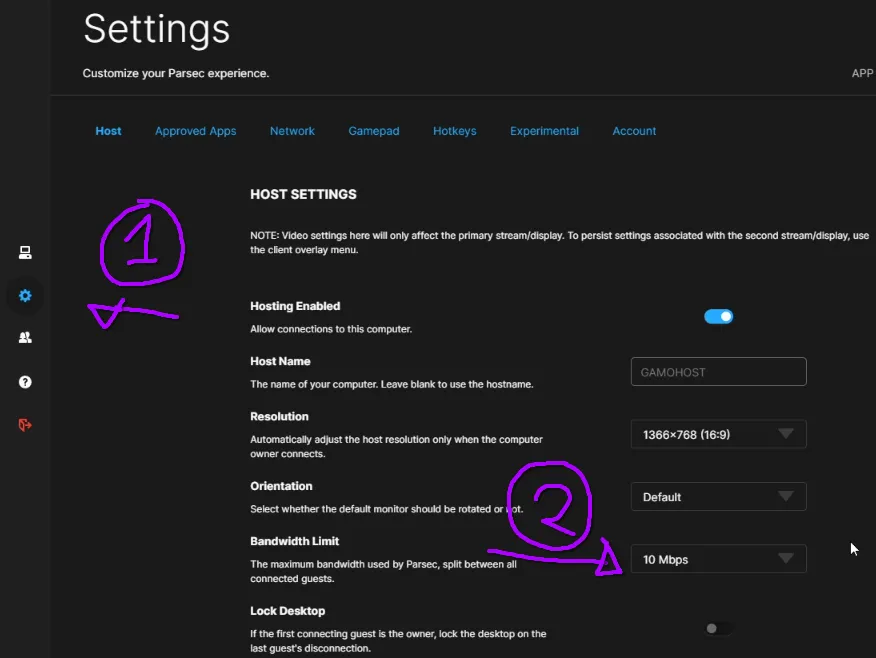
Task: Open the Experimental tab
Action: click(x=544, y=131)
